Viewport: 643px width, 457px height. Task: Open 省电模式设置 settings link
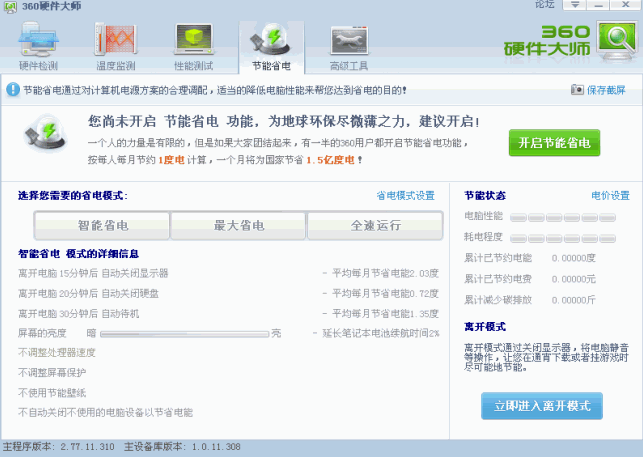click(x=406, y=196)
